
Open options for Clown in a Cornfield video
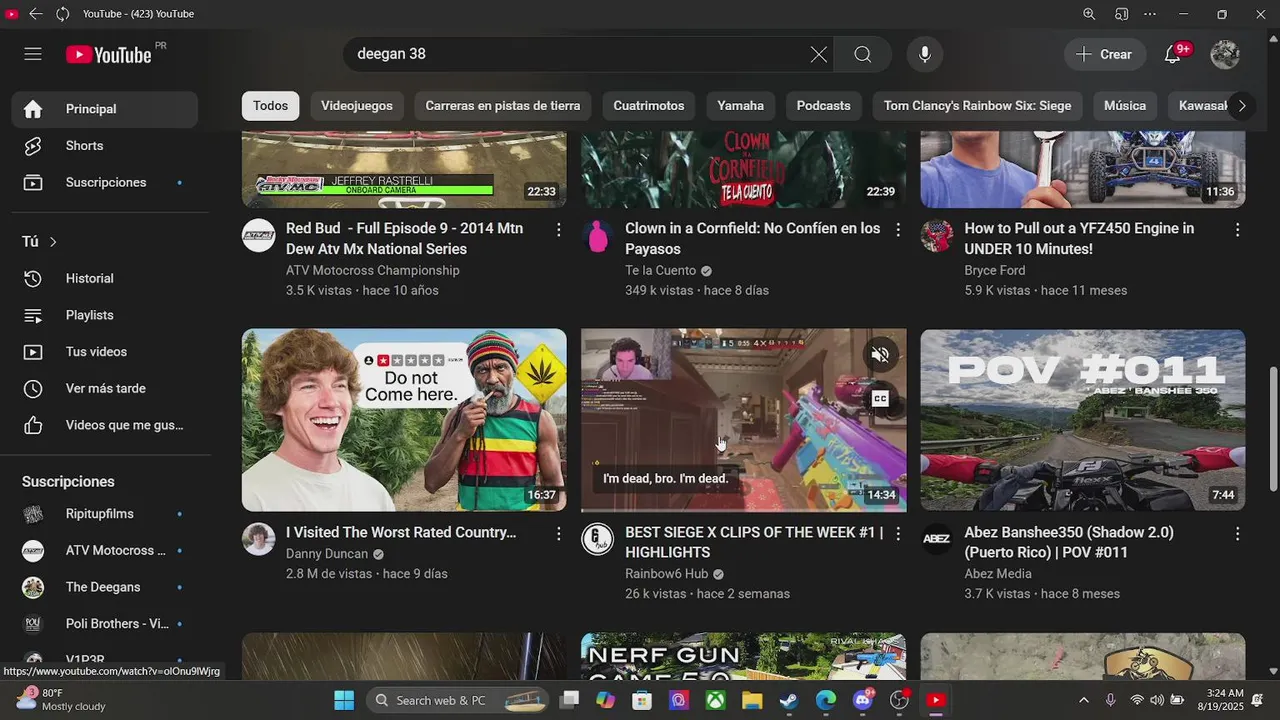pyautogui.click(x=898, y=230)
